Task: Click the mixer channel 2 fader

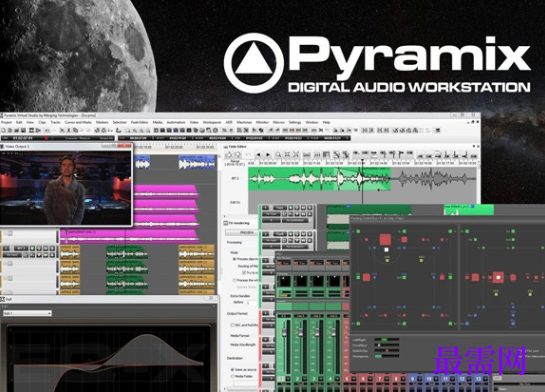Action: (x=301, y=333)
